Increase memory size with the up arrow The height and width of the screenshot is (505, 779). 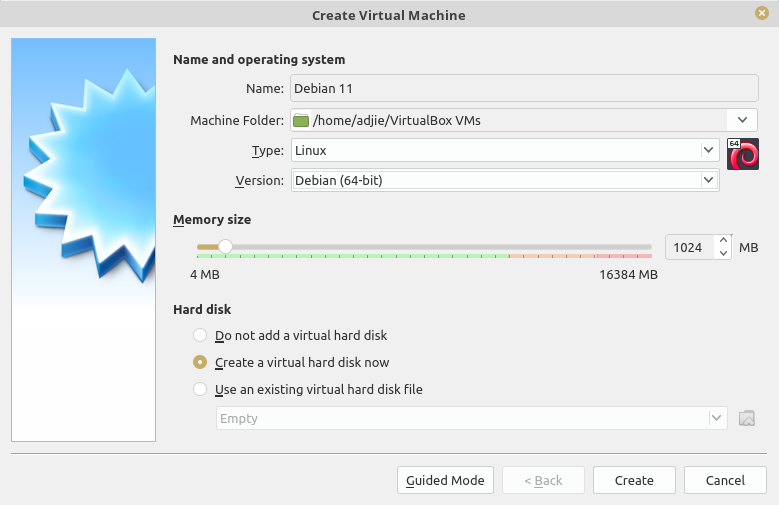pyautogui.click(x=723, y=241)
